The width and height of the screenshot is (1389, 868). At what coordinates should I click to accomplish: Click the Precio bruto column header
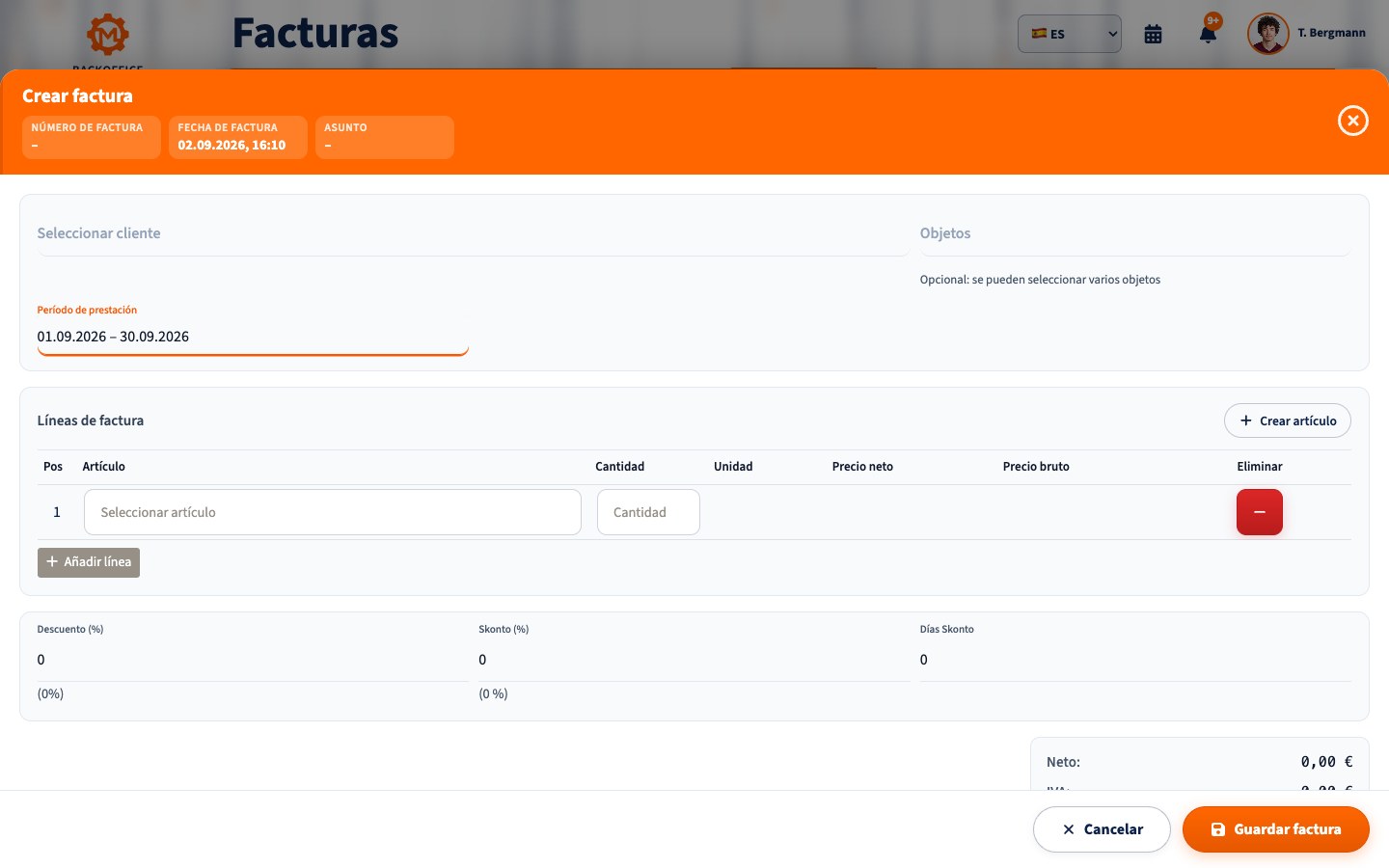click(1036, 467)
